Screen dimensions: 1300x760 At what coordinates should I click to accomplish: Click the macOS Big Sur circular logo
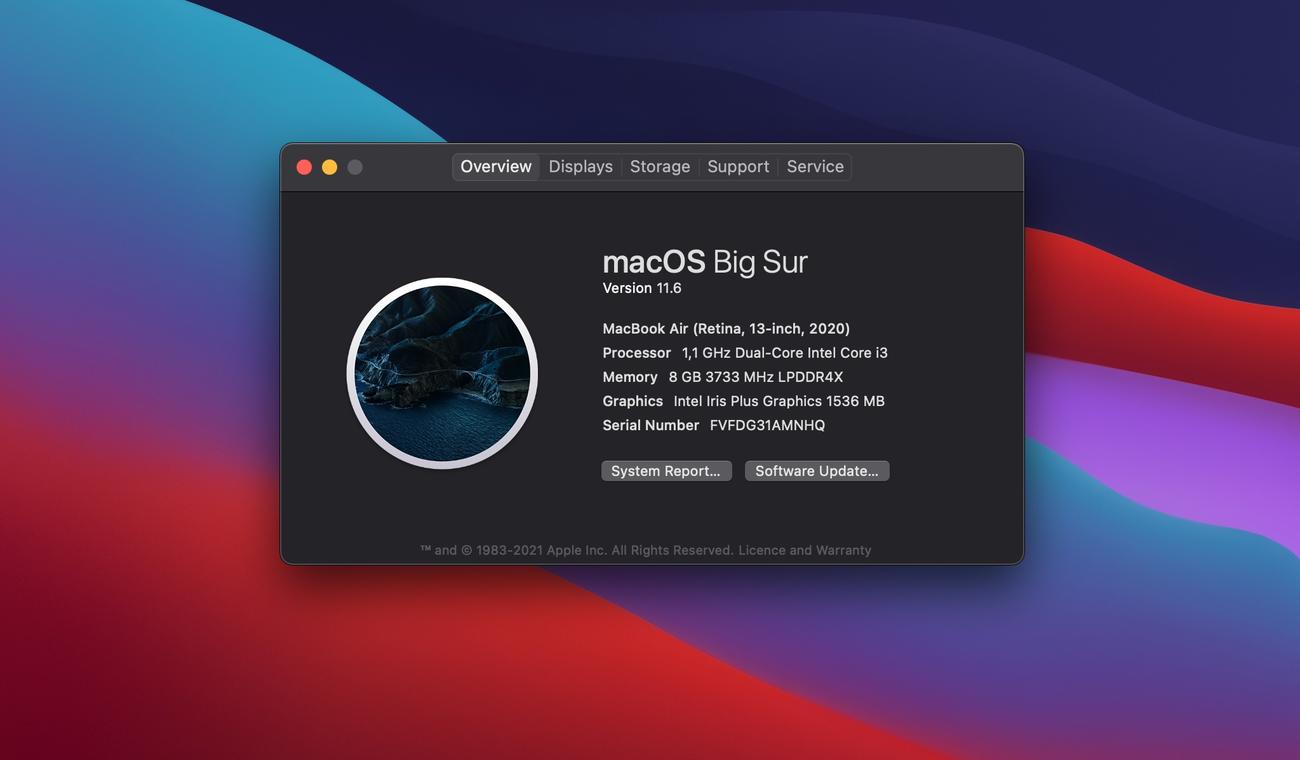[x=442, y=373]
